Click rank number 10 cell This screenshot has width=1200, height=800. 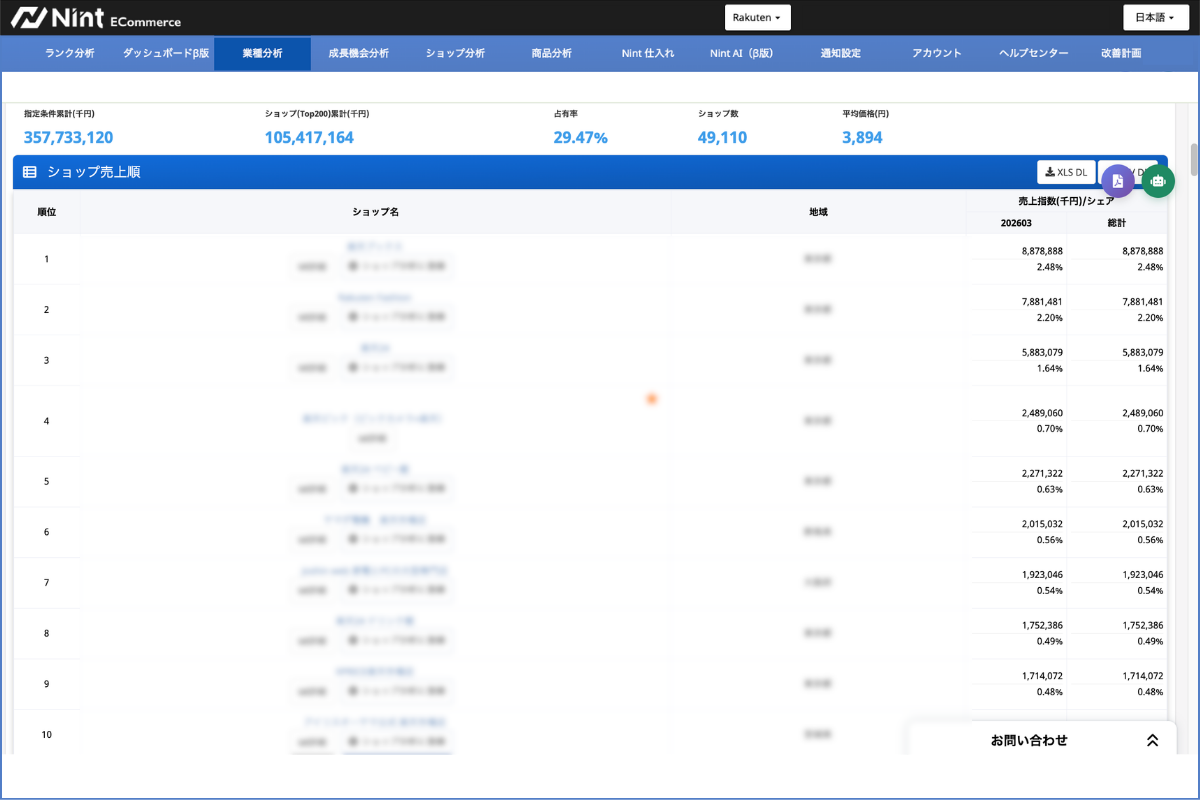[47, 734]
